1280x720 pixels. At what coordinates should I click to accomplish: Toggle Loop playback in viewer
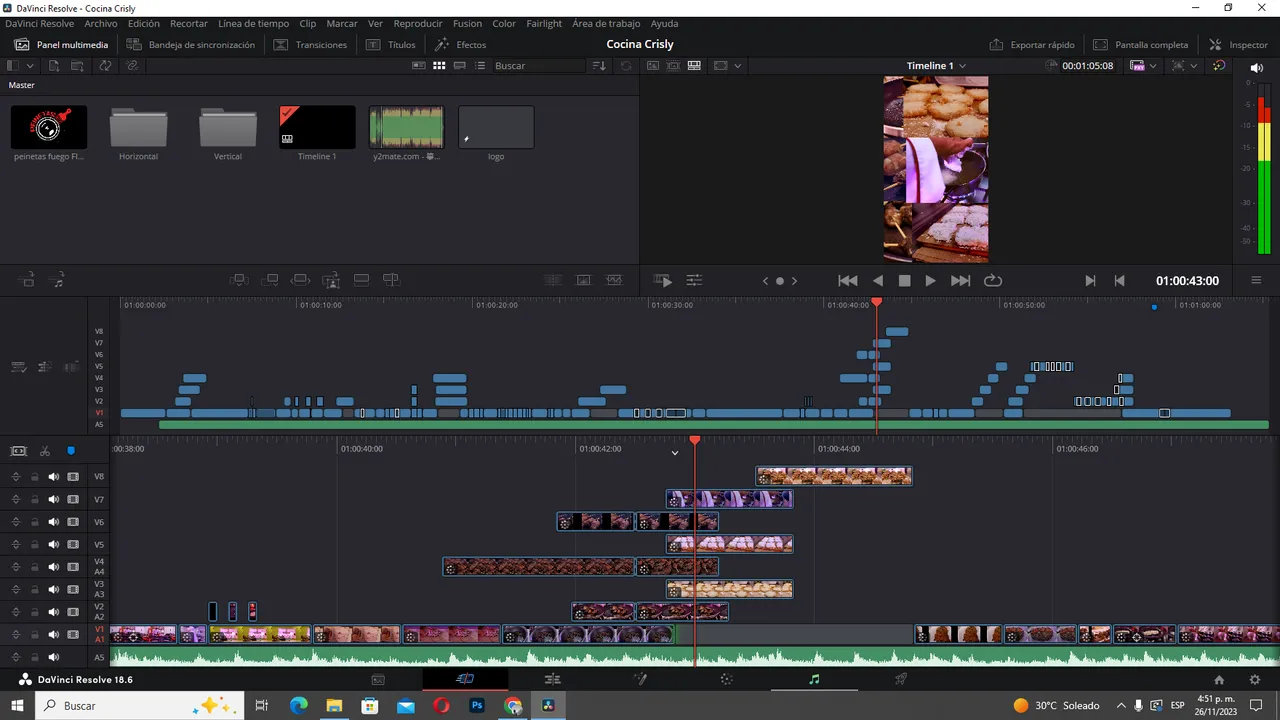click(x=993, y=281)
